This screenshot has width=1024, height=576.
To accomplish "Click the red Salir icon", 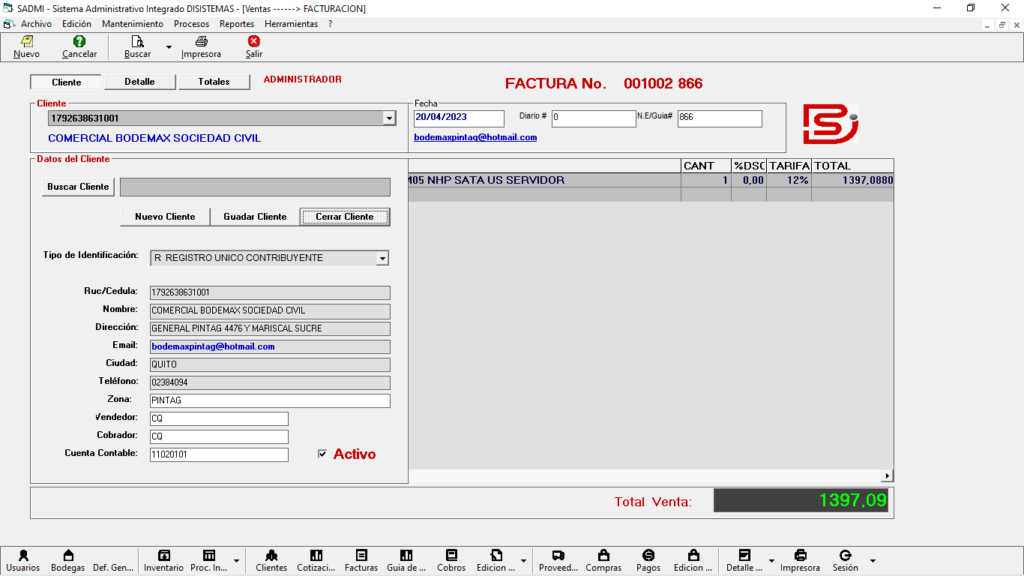I will pyautogui.click(x=253, y=41).
